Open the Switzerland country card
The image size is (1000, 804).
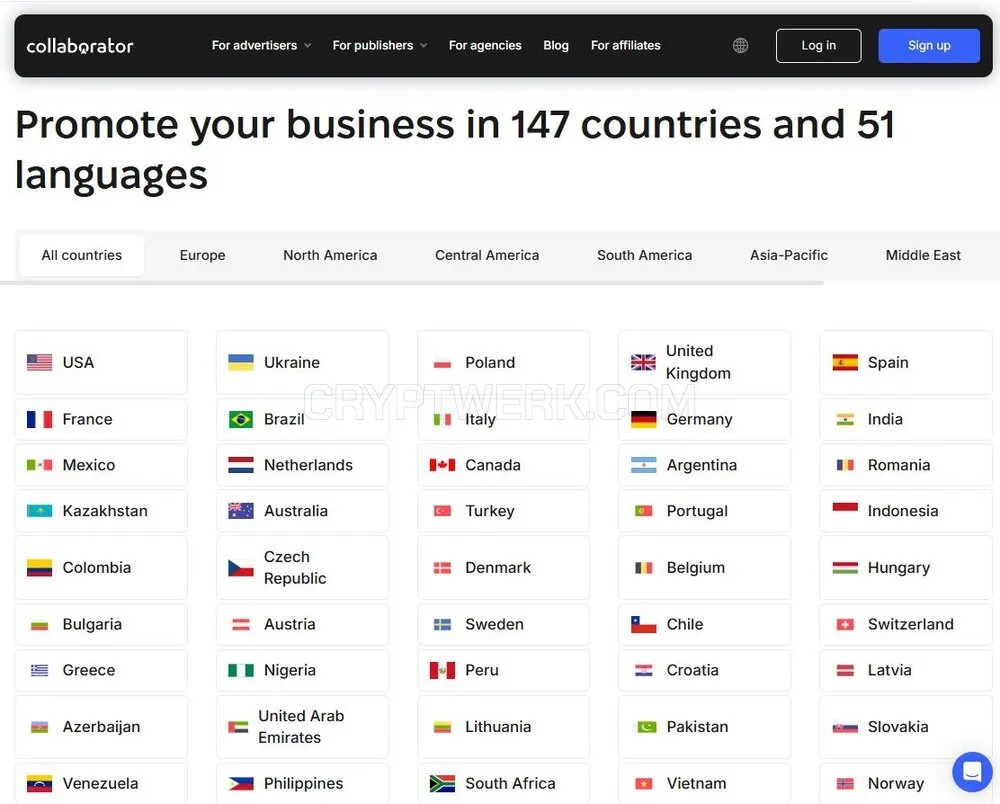click(x=906, y=624)
